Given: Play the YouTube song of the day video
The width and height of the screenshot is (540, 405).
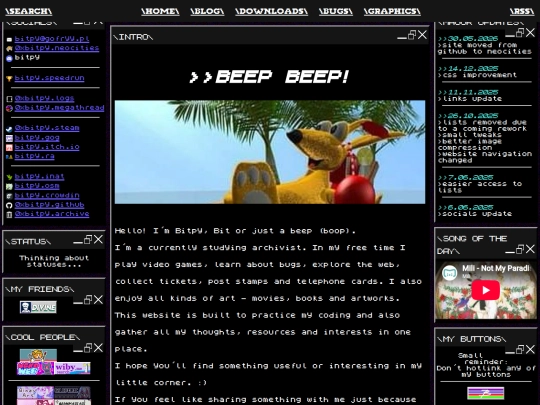Looking at the screenshot, I should tap(486, 290).
